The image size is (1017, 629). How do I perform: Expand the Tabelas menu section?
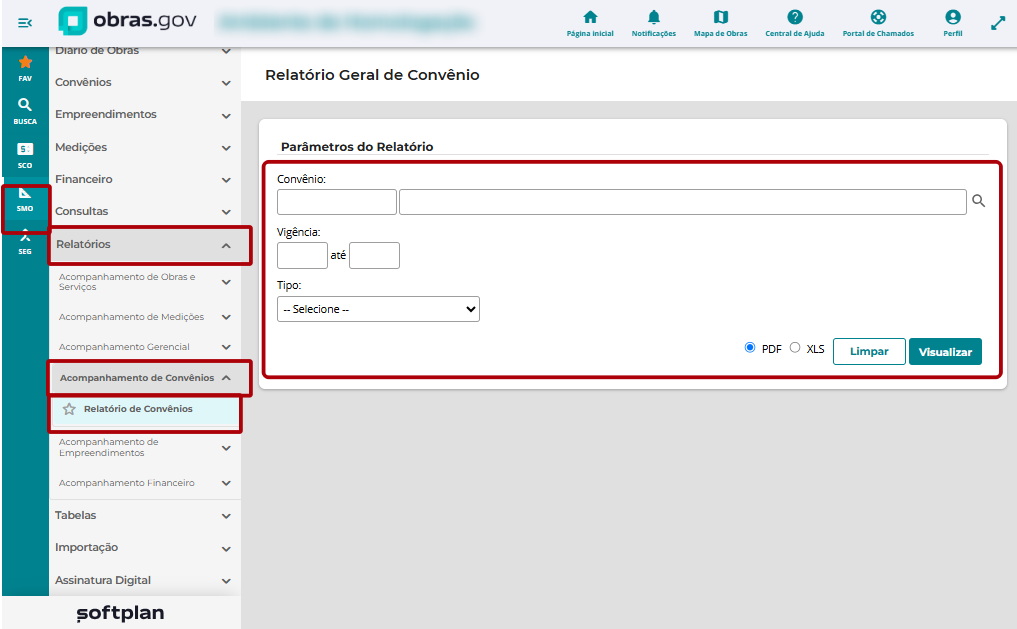(144, 516)
